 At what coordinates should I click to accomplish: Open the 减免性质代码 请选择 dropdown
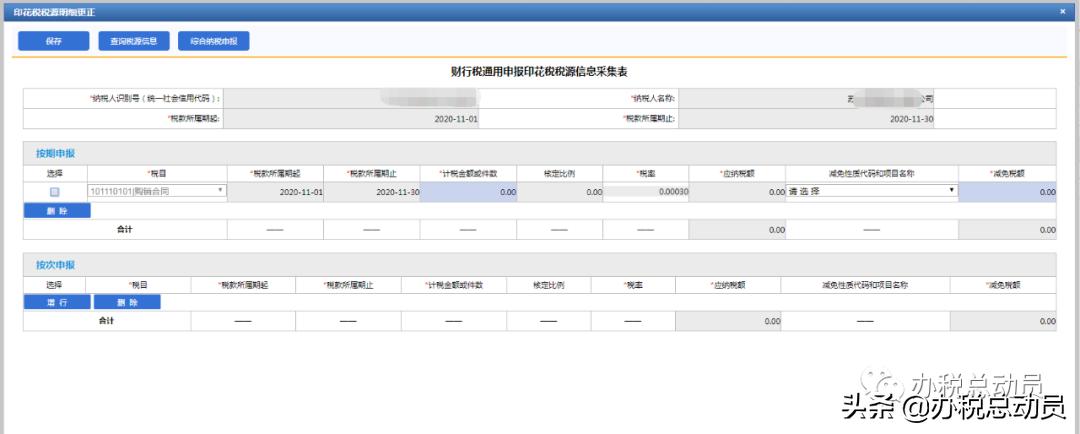coord(872,192)
